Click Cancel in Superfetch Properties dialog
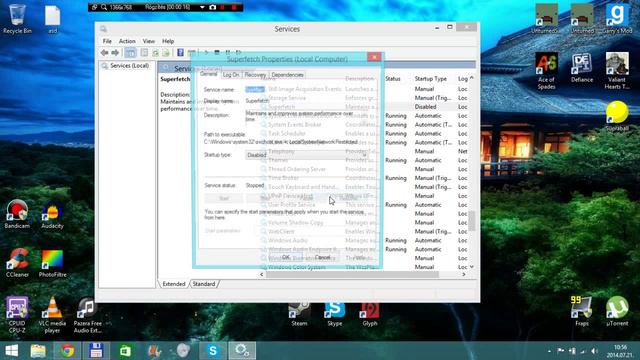 [322, 257]
